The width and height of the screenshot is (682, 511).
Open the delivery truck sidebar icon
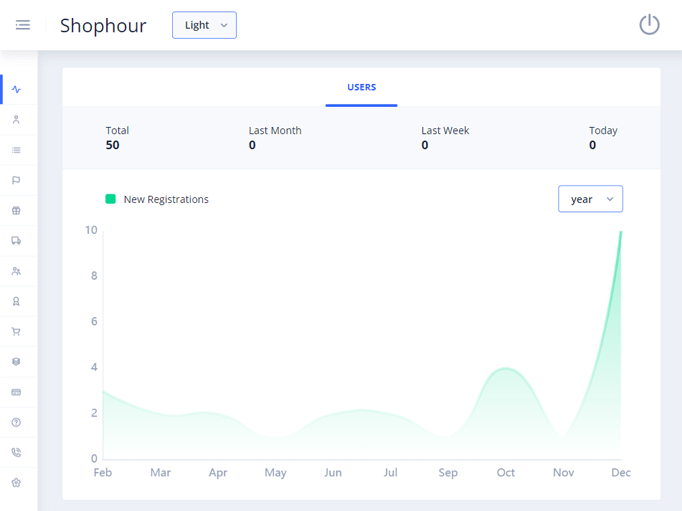(x=16, y=241)
